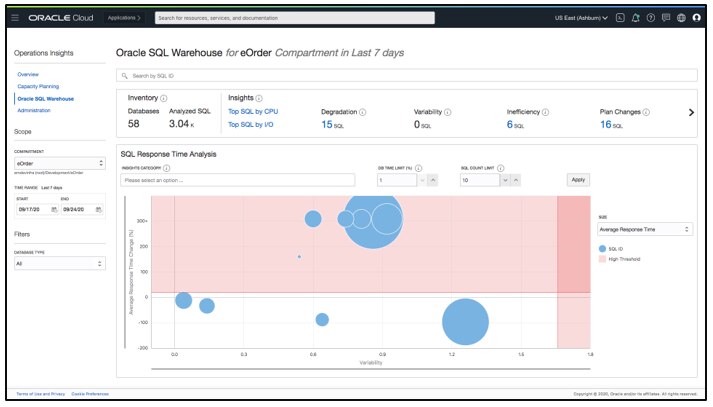The height and width of the screenshot is (407, 713).
Task: Go to Administration
Action: [x=34, y=111]
